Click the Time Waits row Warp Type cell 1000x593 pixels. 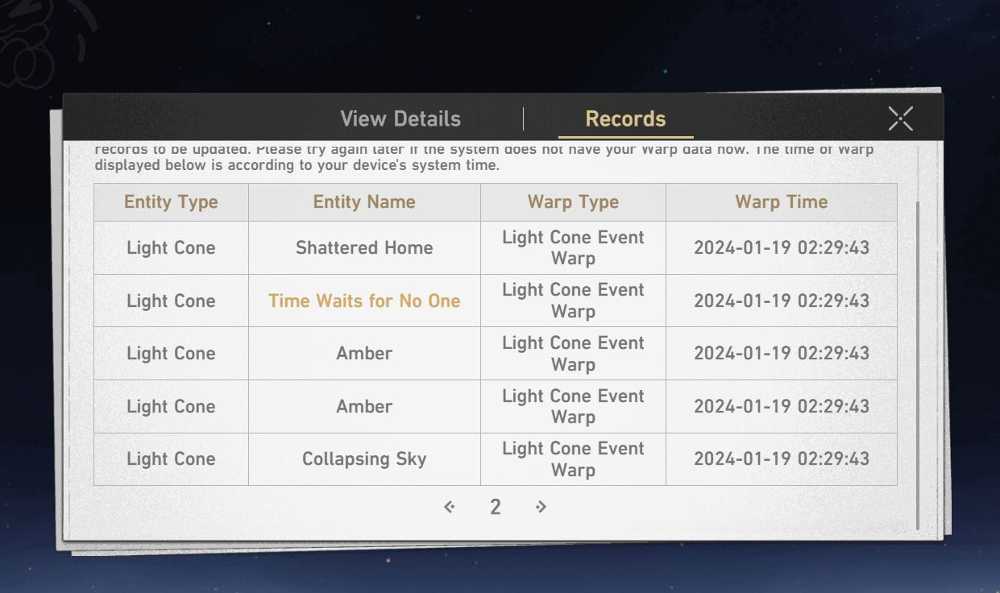click(573, 301)
